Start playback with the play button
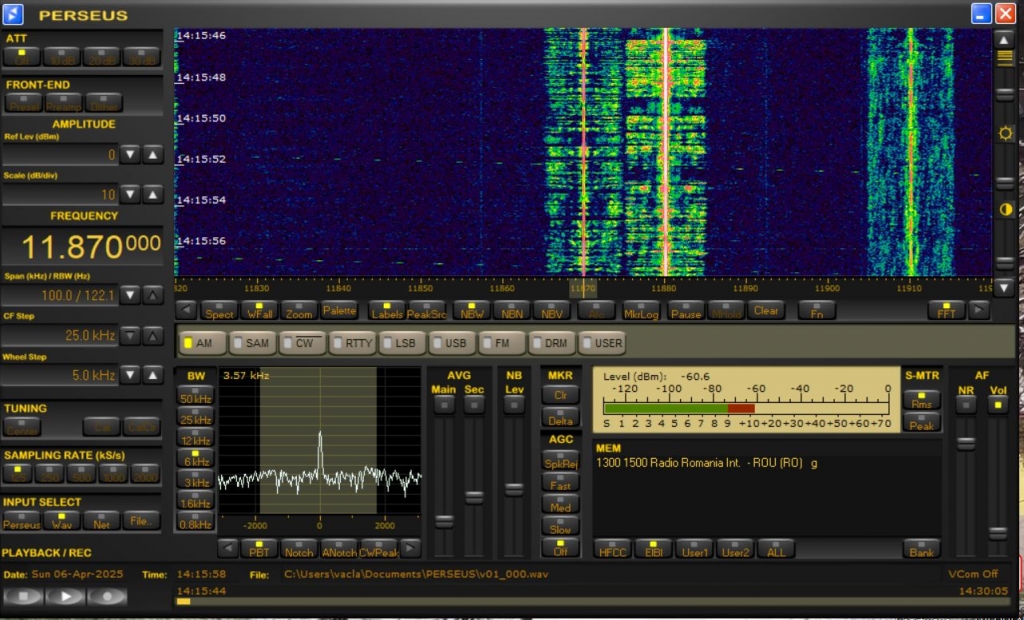1024x620 pixels. coord(65,596)
